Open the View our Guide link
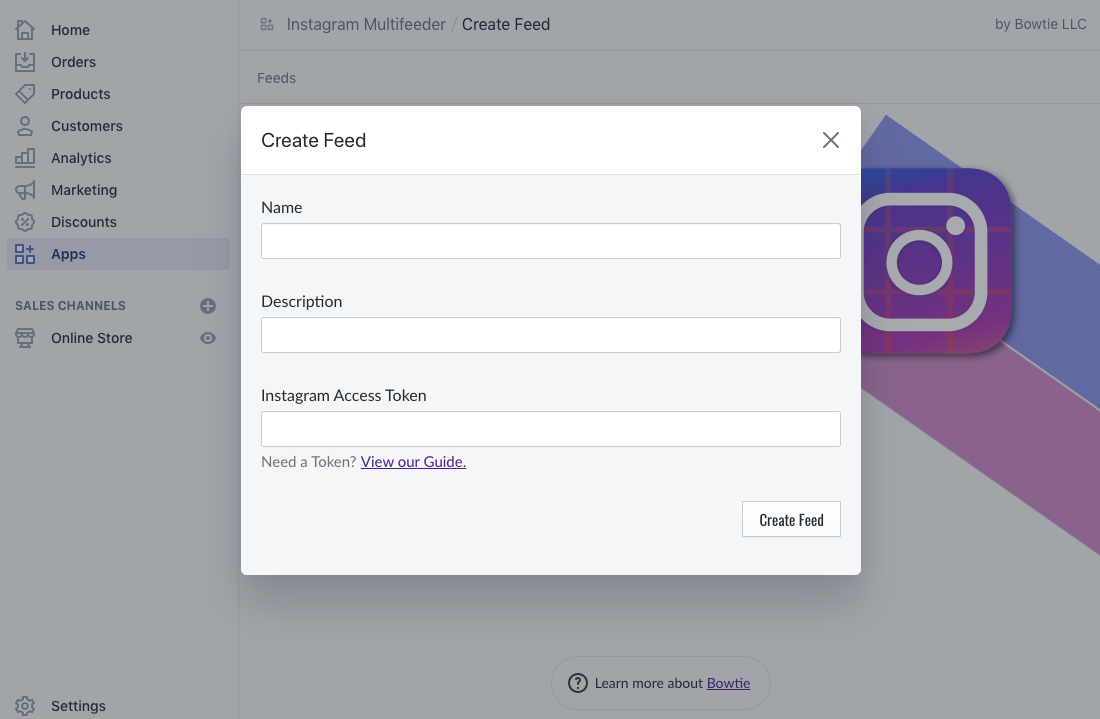 coord(413,462)
